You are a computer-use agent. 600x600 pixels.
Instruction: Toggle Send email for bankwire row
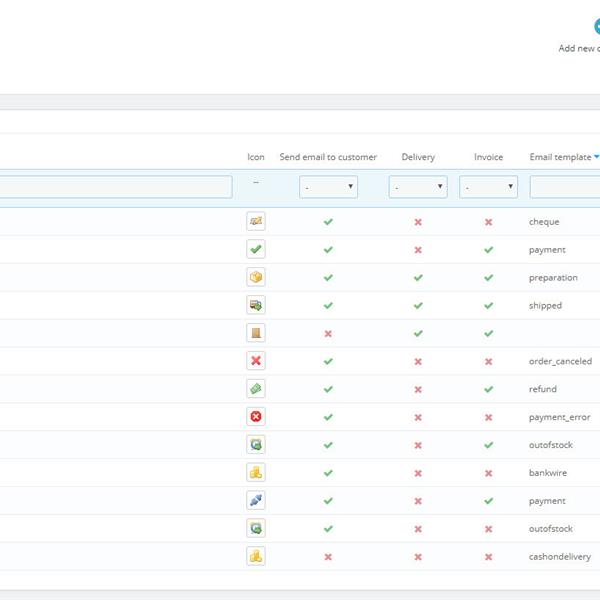[328, 473]
